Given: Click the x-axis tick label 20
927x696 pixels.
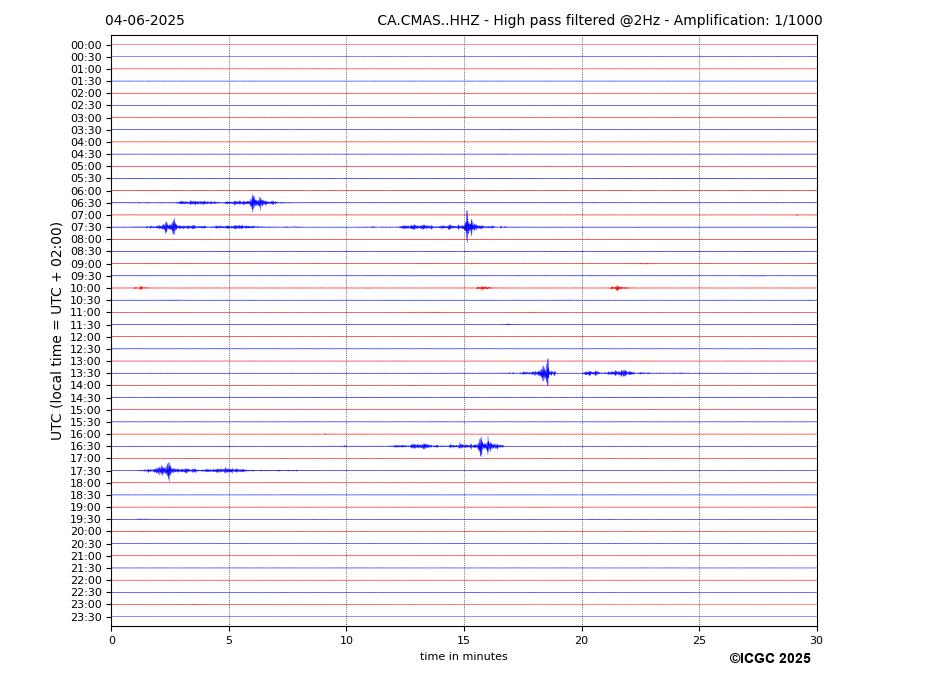Looking at the screenshot, I should click(582, 640).
